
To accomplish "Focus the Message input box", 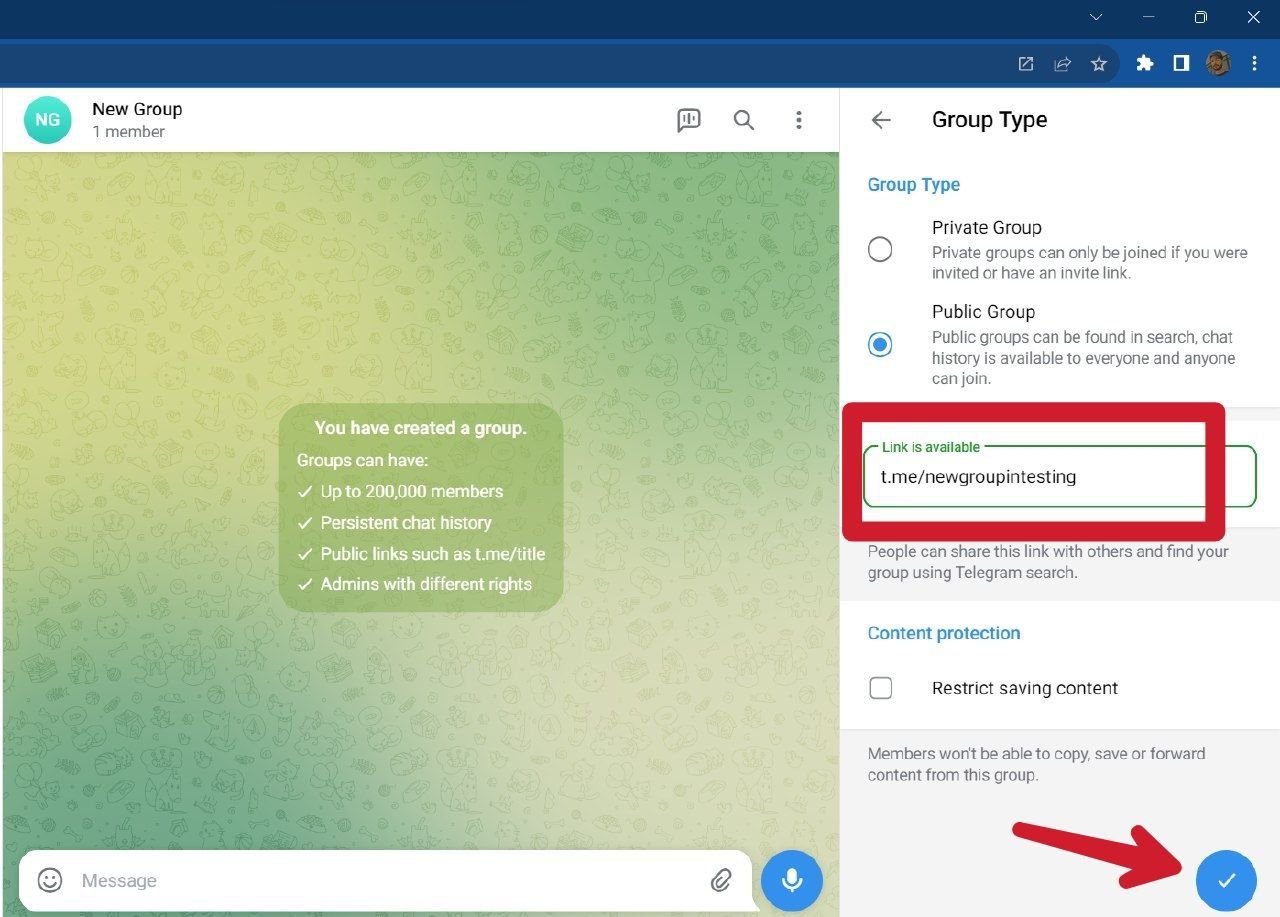I will tap(385, 880).
